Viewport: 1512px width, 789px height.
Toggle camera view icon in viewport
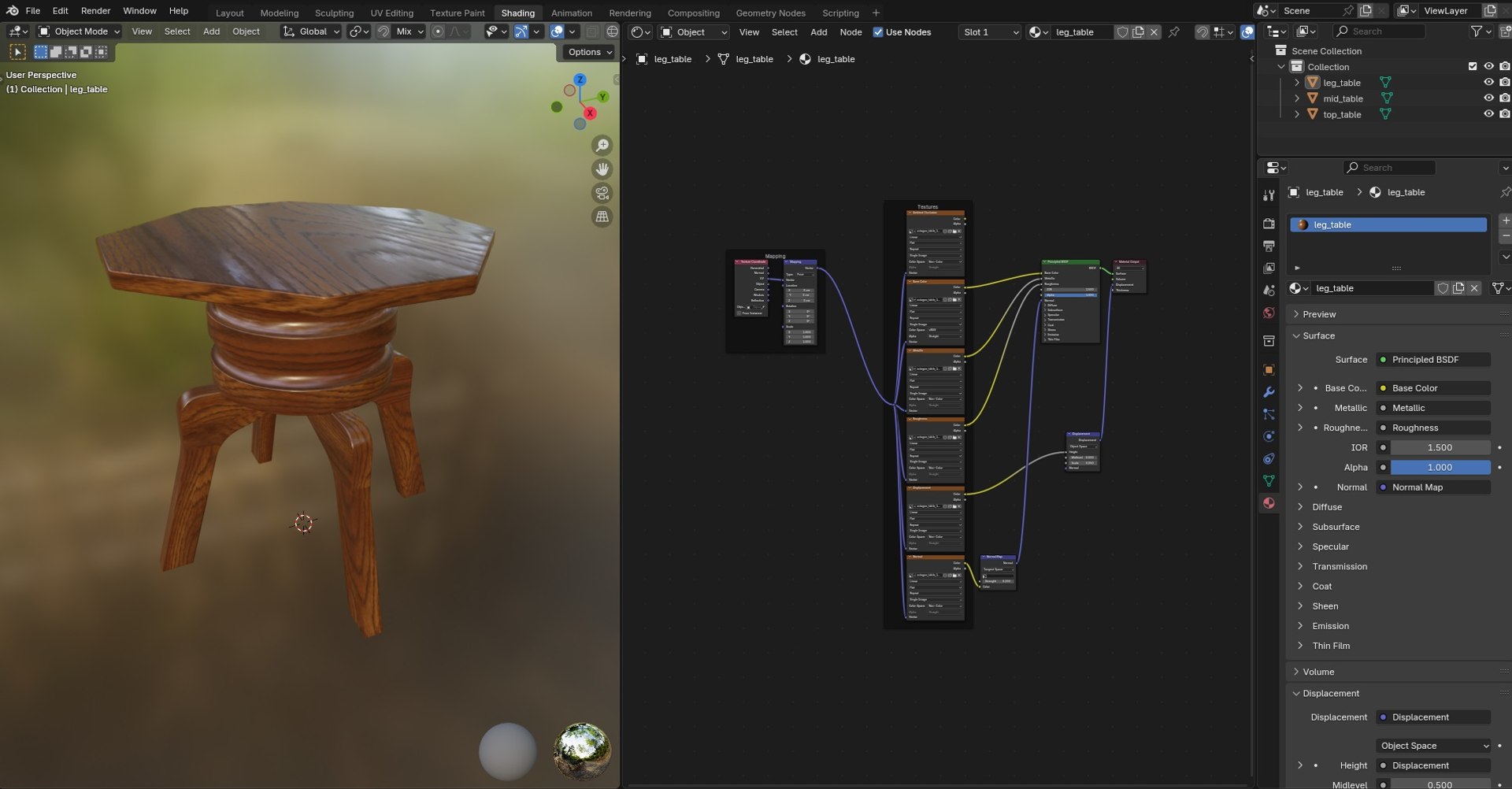coord(602,193)
